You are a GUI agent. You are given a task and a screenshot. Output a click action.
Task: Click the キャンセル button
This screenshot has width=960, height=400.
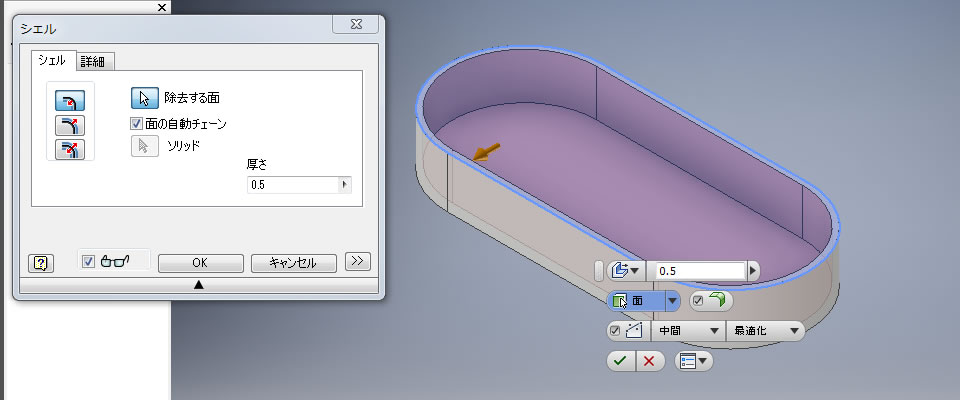pyautogui.click(x=293, y=263)
